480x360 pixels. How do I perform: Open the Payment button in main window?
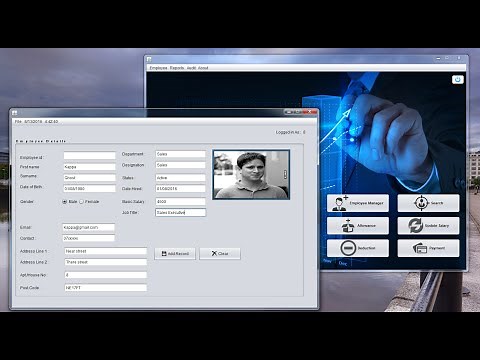click(428, 248)
